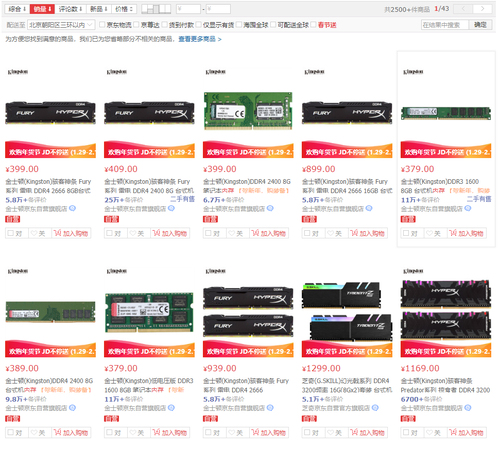Sort results by 综合
The width and height of the screenshot is (500, 449).
(17, 9)
